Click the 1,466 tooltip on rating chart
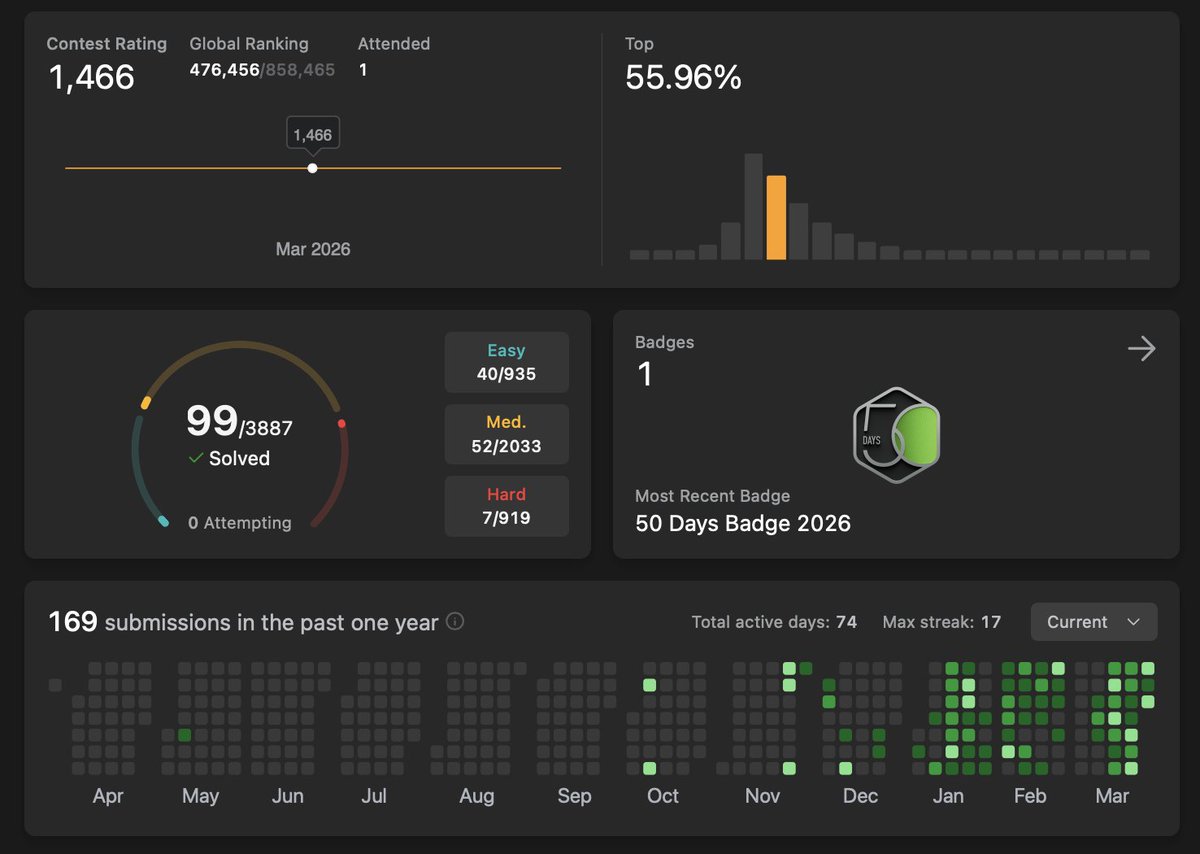The width and height of the screenshot is (1200, 854). [x=313, y=134]
